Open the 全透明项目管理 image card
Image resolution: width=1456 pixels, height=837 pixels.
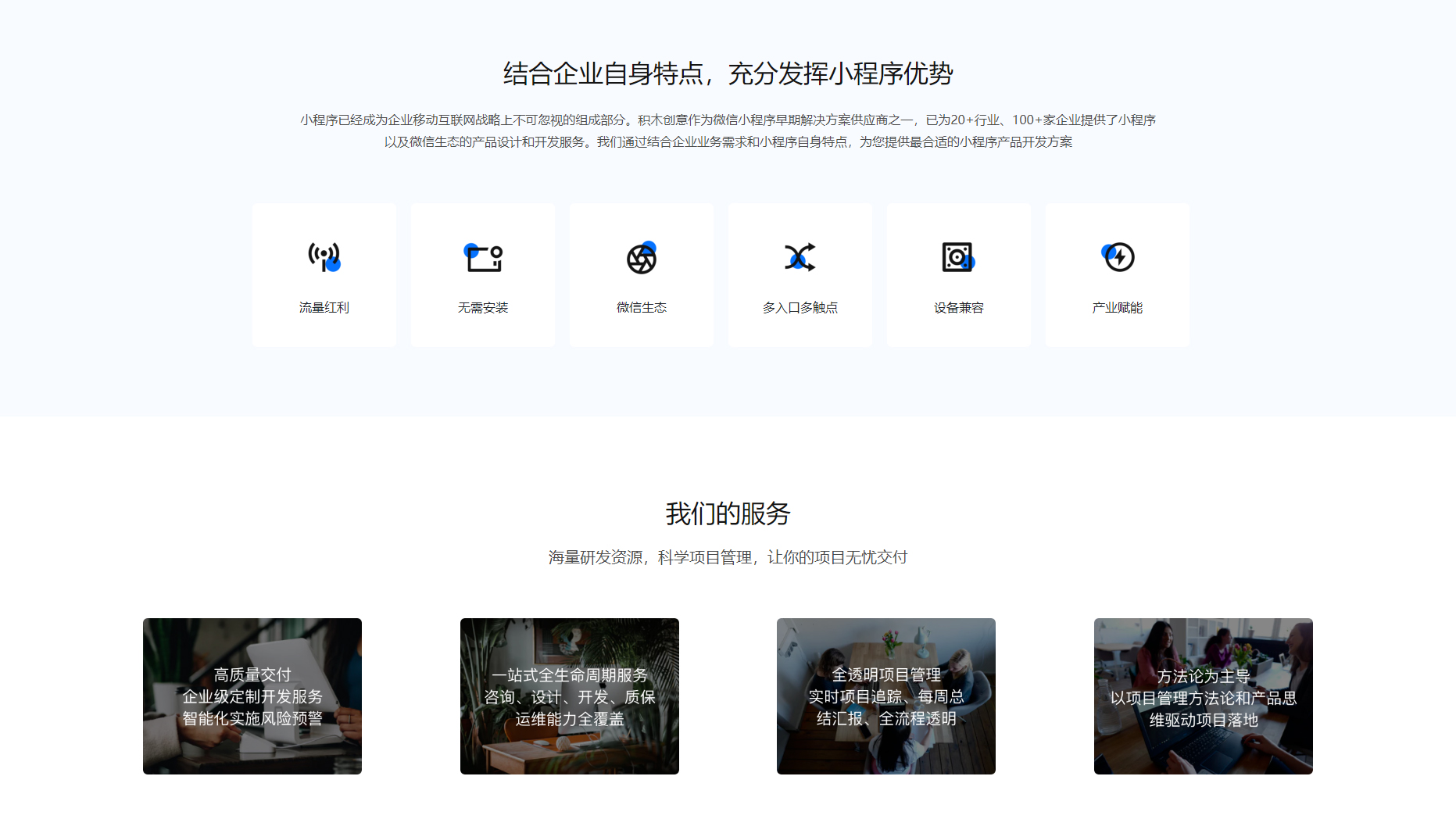885,696
